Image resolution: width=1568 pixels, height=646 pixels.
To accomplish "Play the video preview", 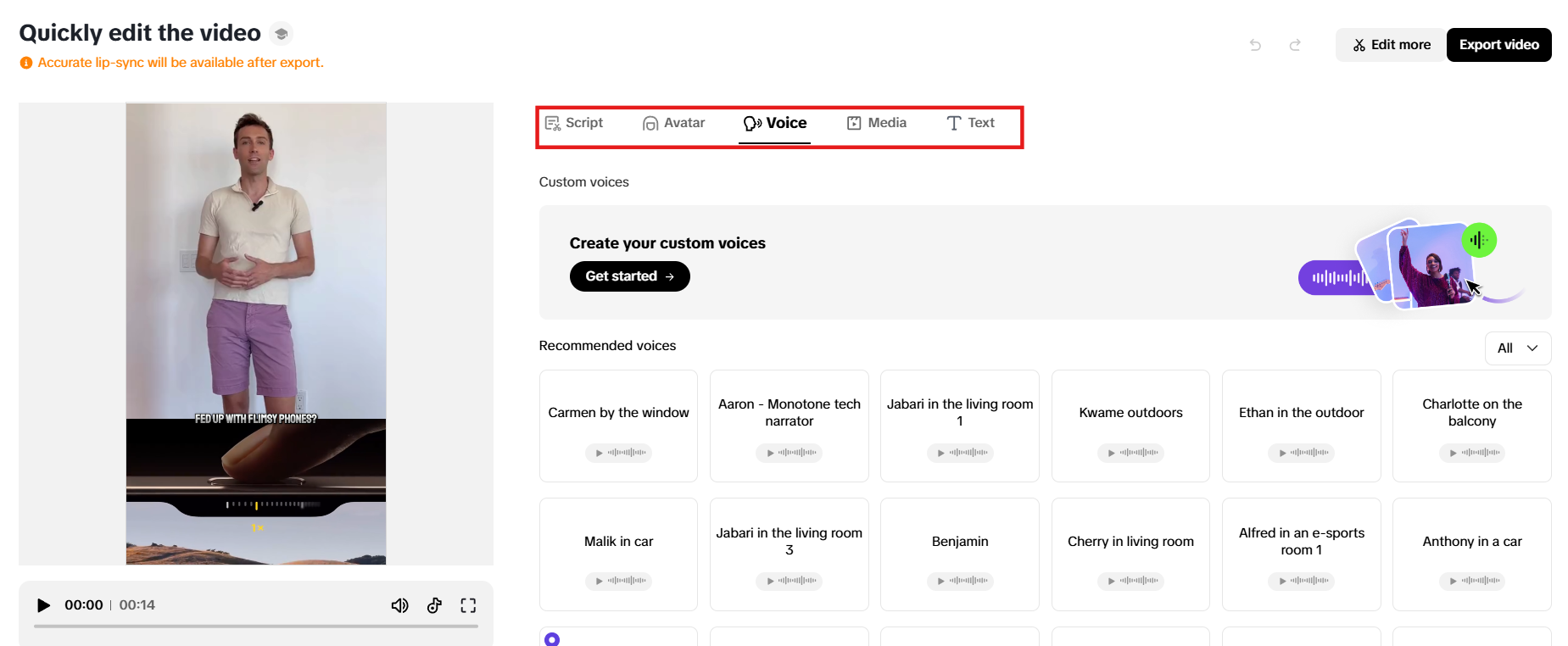I will click(x=43, y=605).
